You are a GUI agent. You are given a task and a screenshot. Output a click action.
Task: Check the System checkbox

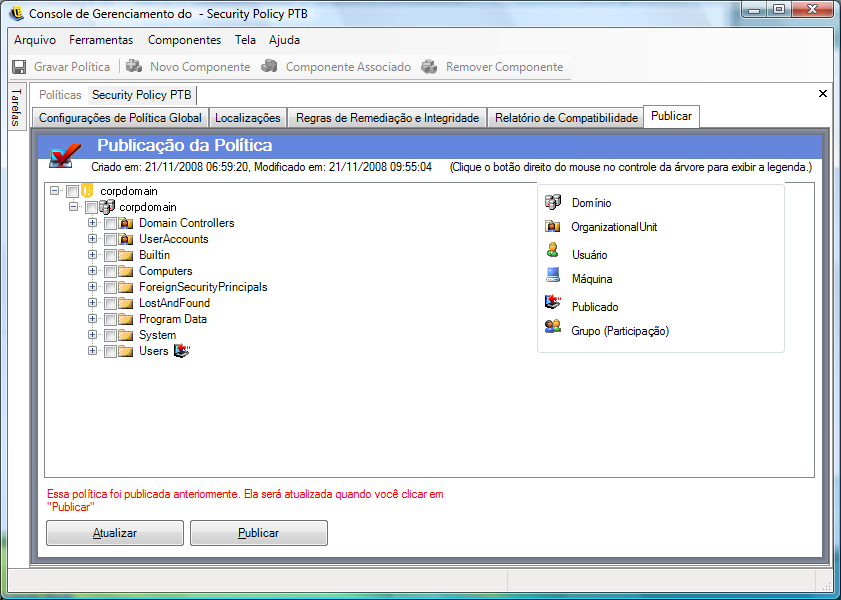pyautogui.click(x=110, y=336)
